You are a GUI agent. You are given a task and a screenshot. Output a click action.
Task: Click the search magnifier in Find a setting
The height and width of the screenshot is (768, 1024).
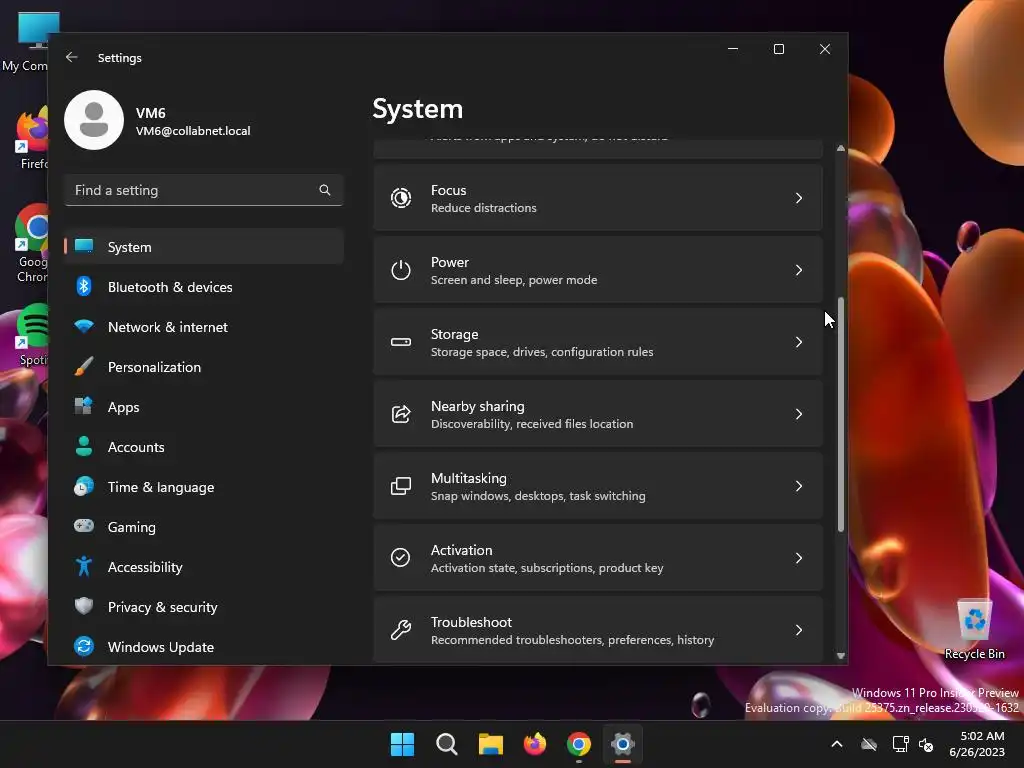[325, 190]
